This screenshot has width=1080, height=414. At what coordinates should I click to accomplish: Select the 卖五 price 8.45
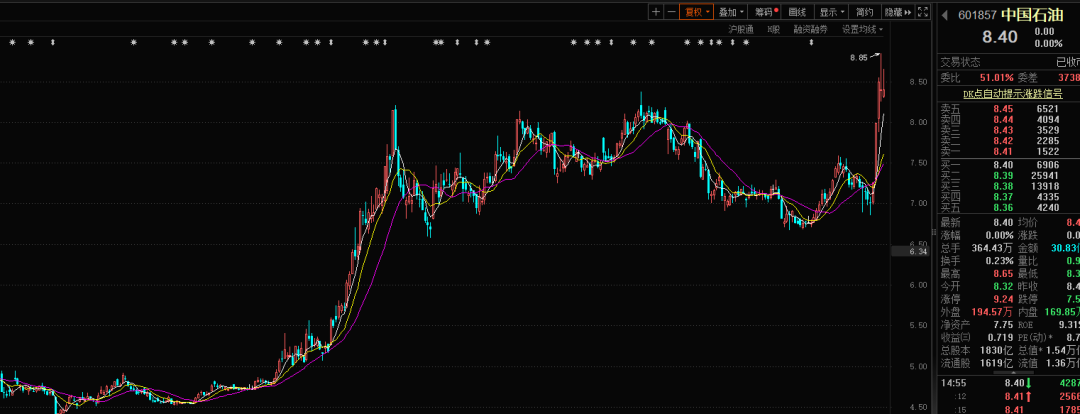pyautogui.click(x=1003, y=109)
